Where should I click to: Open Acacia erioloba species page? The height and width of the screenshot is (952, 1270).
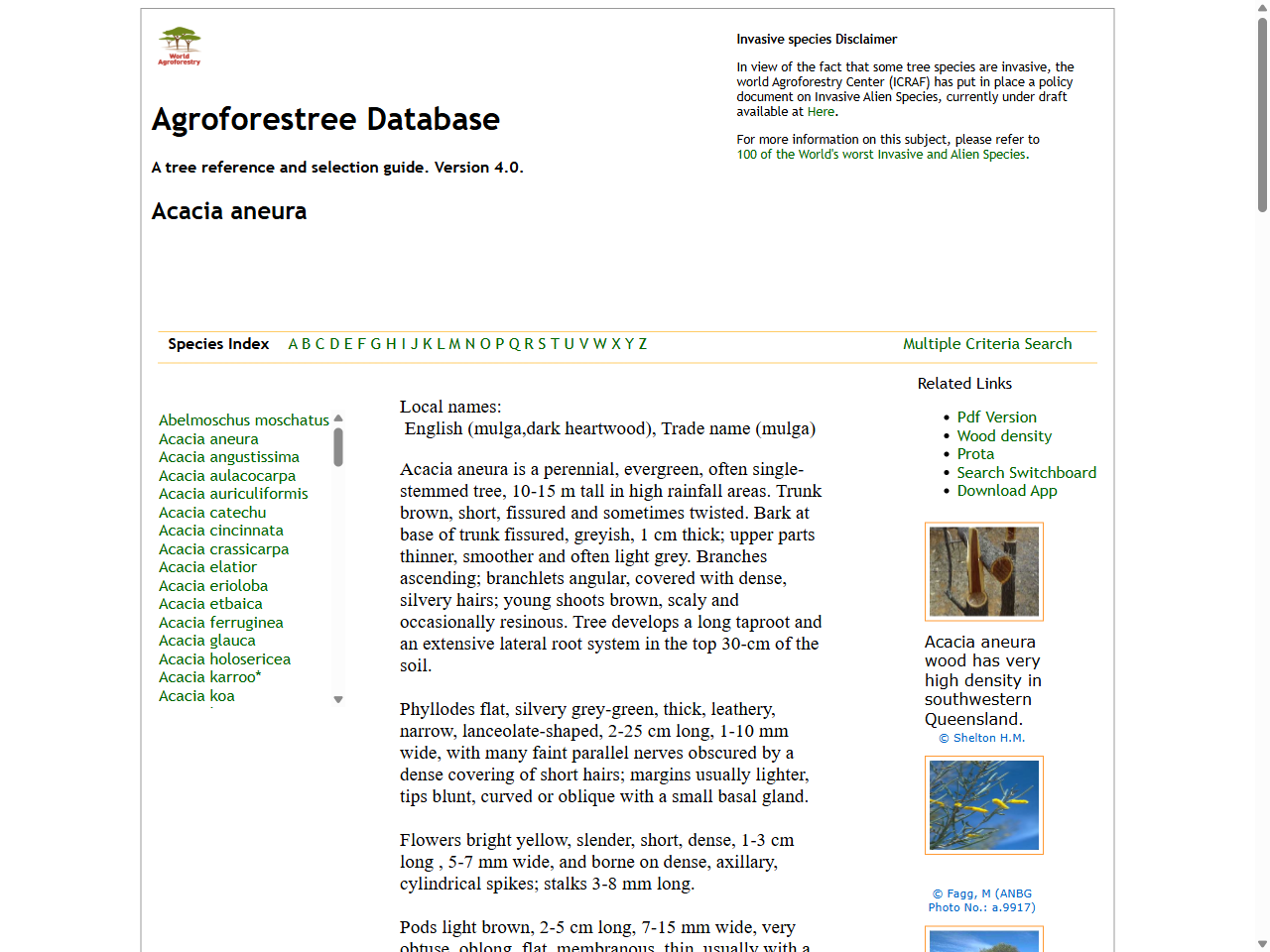213,586
